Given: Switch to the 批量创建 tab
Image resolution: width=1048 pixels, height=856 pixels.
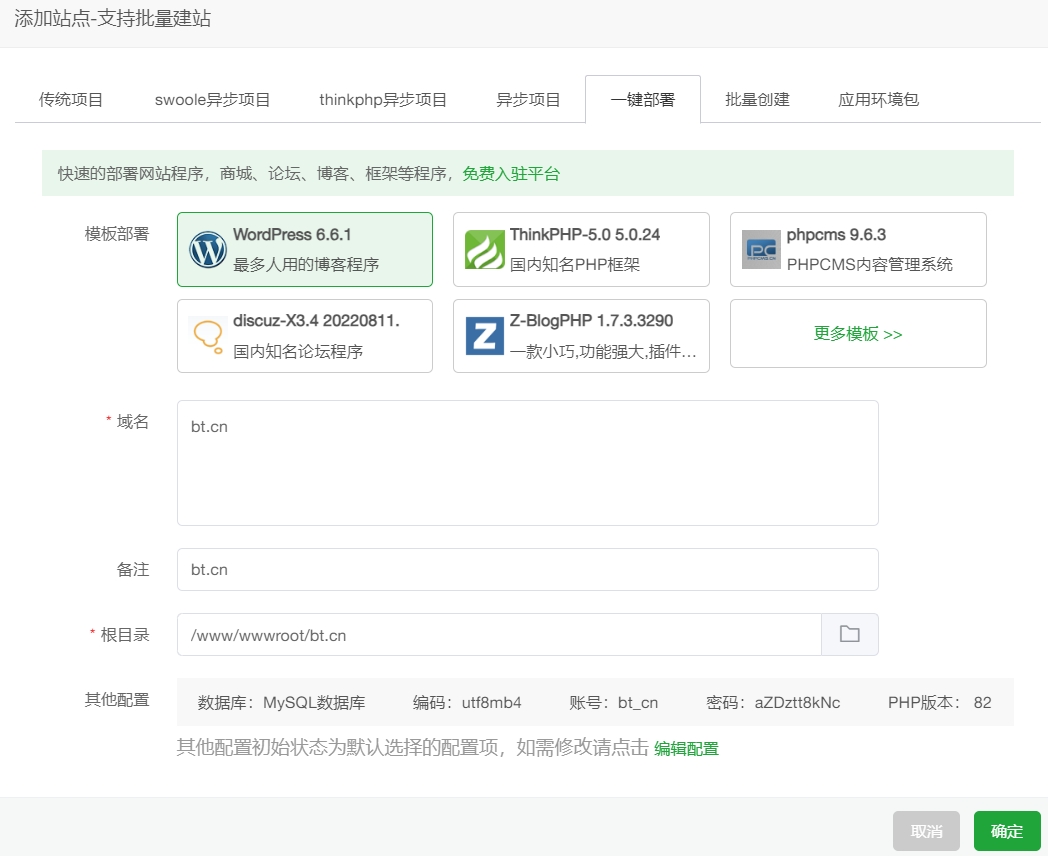Looking at the screenshot, I should click(757, 99).
